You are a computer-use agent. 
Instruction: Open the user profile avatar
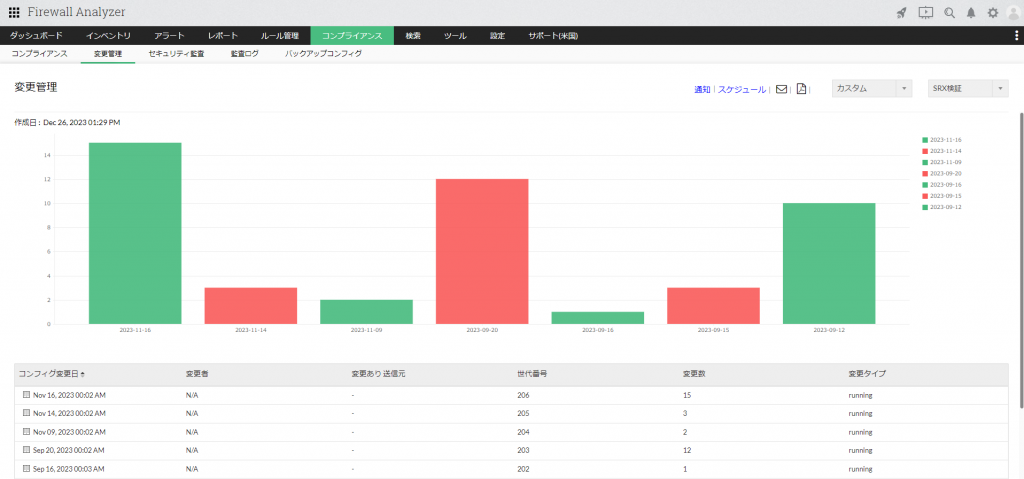(x=1013, y=12)
